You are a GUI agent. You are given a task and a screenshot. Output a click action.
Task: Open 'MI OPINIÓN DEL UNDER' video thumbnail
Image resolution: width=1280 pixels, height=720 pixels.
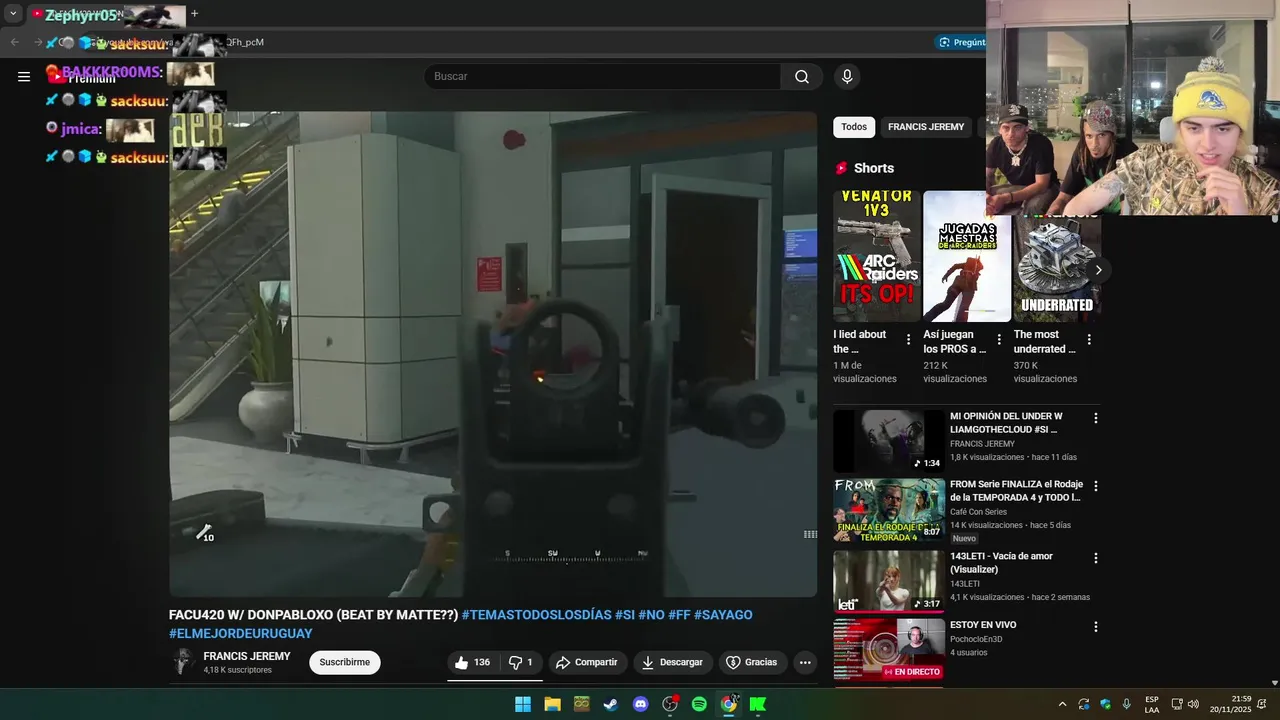point(889,441)
